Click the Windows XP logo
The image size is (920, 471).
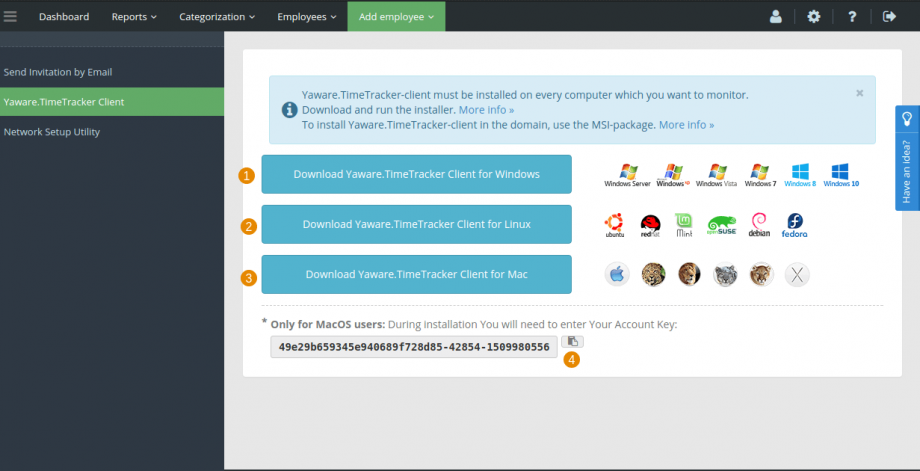[673, 175]
